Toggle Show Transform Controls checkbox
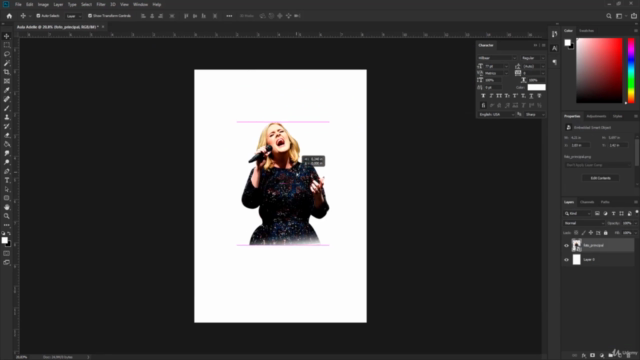The image size is (640, 360). pos(90,16)
